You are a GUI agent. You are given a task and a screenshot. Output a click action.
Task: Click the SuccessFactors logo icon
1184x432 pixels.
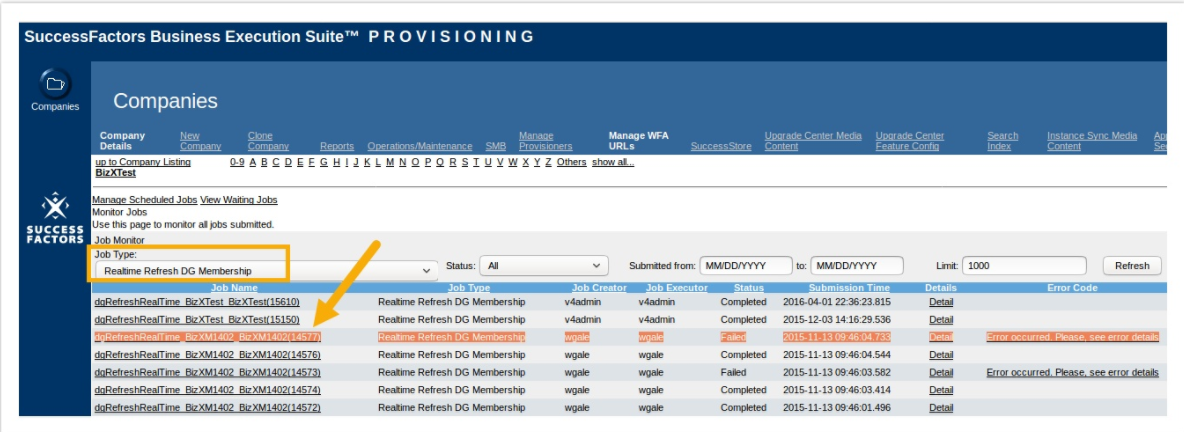pyautogui.click(x=54, y=206)
